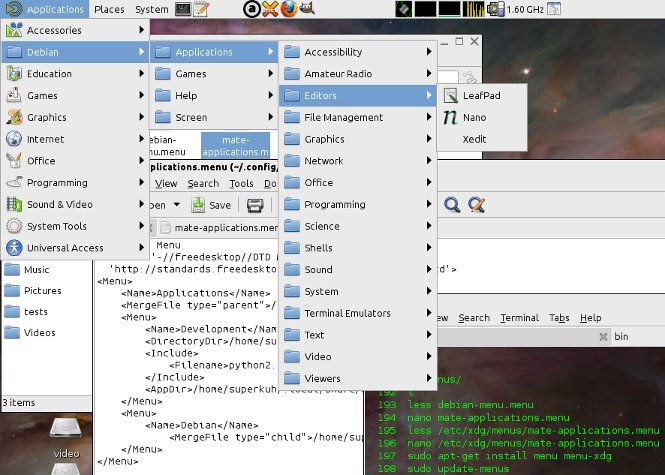Open the Music folder in sidebar

tap(27, 270)
